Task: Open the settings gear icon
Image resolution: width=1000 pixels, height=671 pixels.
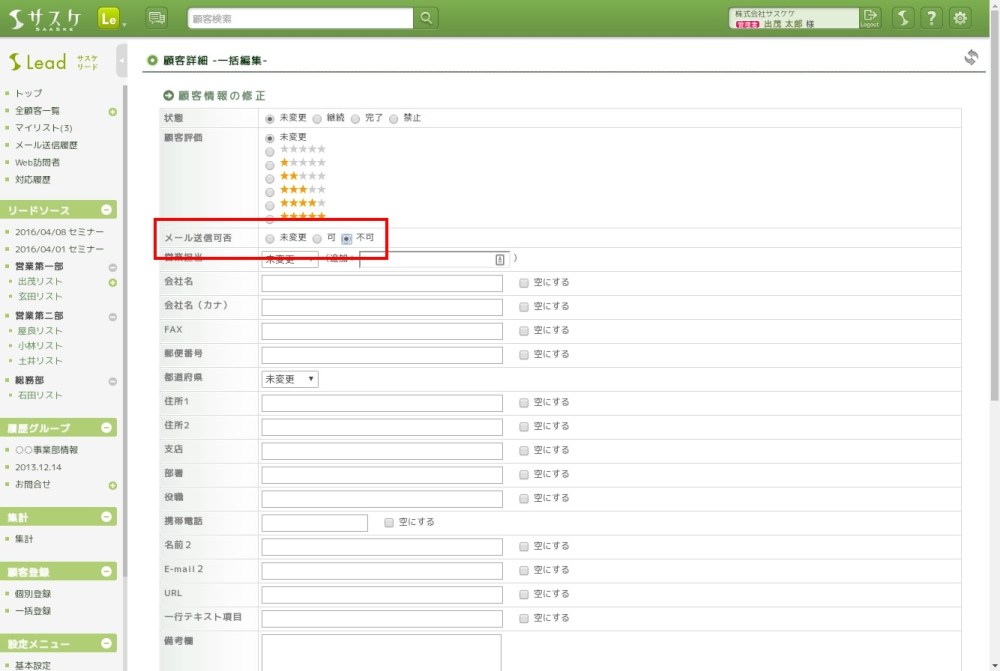Action: (960, 18)
